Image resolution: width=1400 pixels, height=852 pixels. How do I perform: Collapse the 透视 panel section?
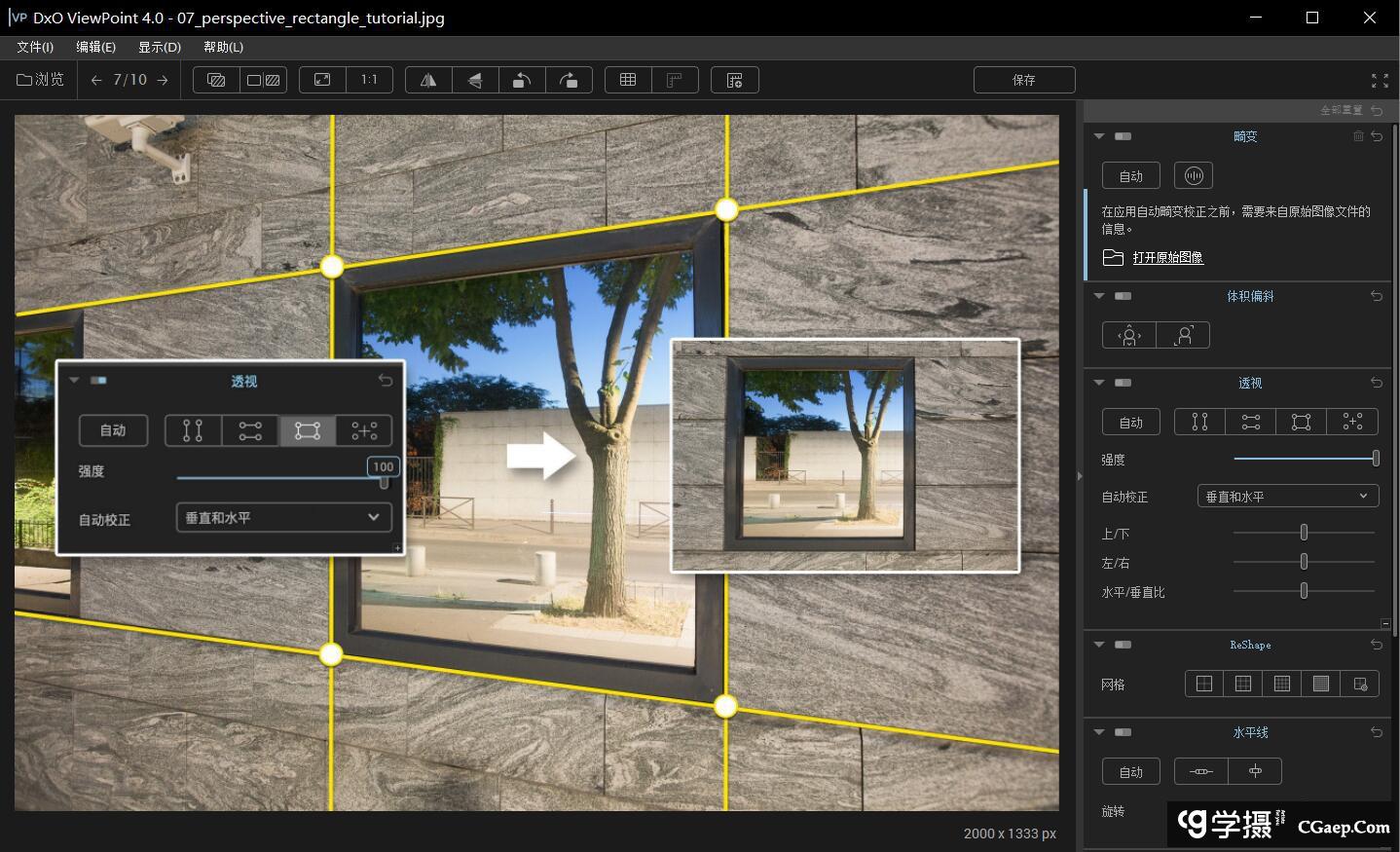pos(1099,383)
